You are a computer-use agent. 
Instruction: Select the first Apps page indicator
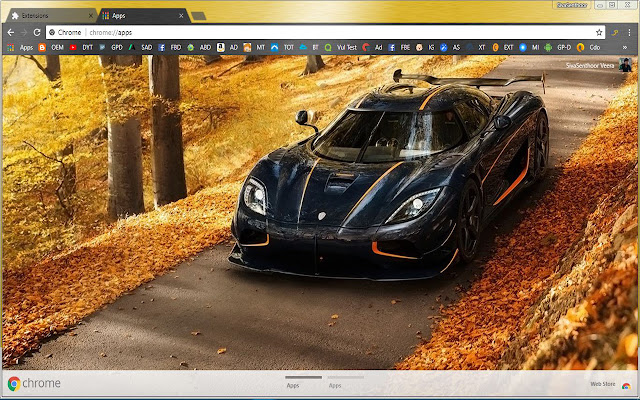pos(303,382)
